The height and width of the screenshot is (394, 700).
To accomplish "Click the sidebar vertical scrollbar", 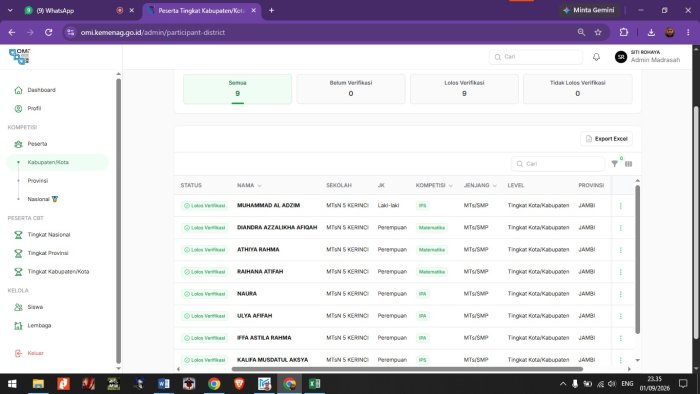I will [118, 221].
